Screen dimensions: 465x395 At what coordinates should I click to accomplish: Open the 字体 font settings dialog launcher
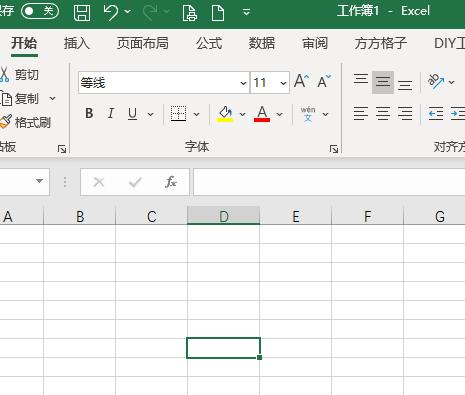coord(334,149)
